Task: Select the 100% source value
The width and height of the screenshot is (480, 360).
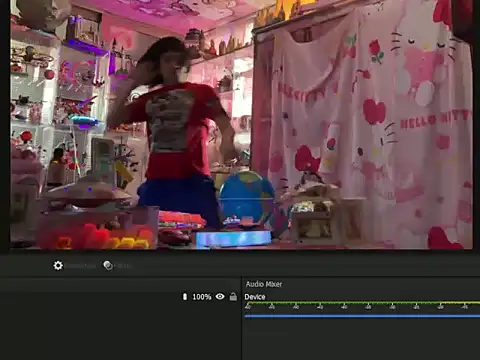Action: pyautogui.click(x=202, y=297)
